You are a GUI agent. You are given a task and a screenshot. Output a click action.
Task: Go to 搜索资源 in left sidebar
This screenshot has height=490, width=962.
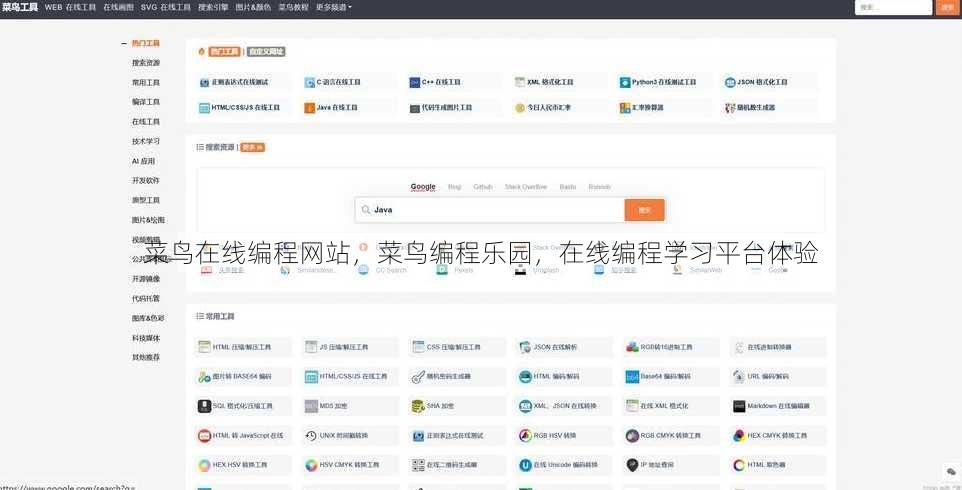[x=146, y=63]
